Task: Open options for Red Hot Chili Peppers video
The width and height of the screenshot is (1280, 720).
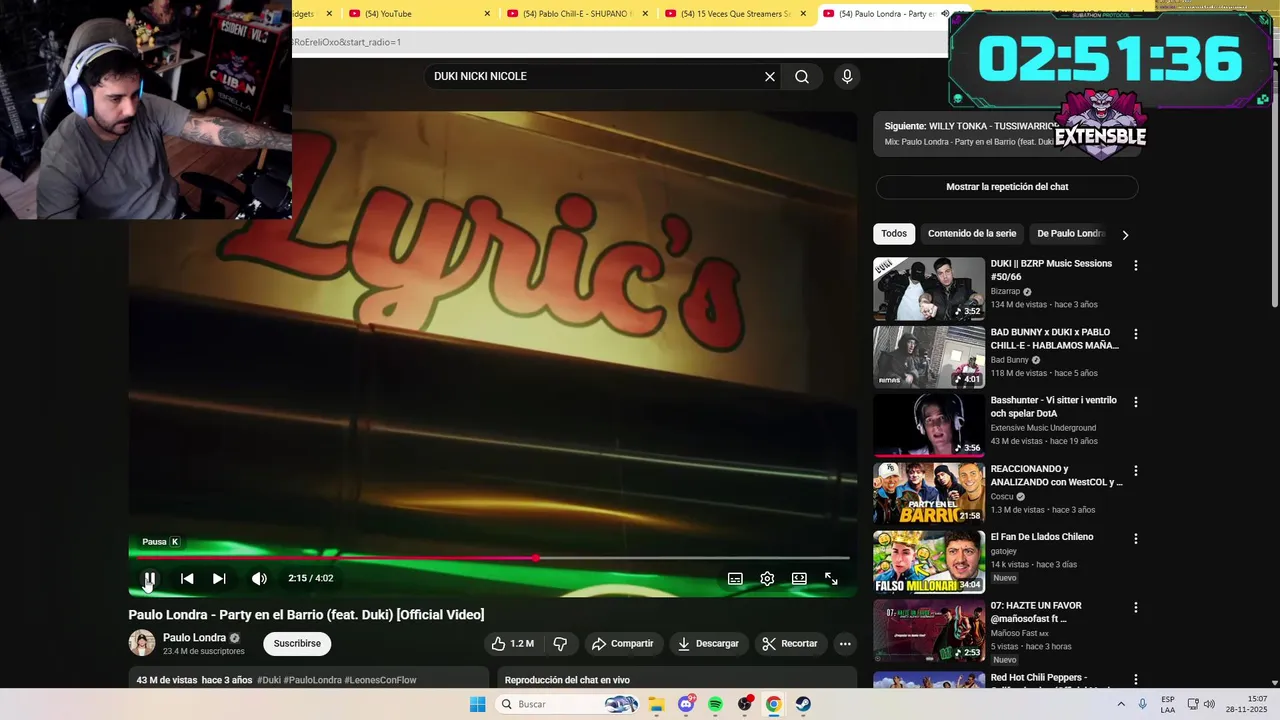Action: [1135, 680]
